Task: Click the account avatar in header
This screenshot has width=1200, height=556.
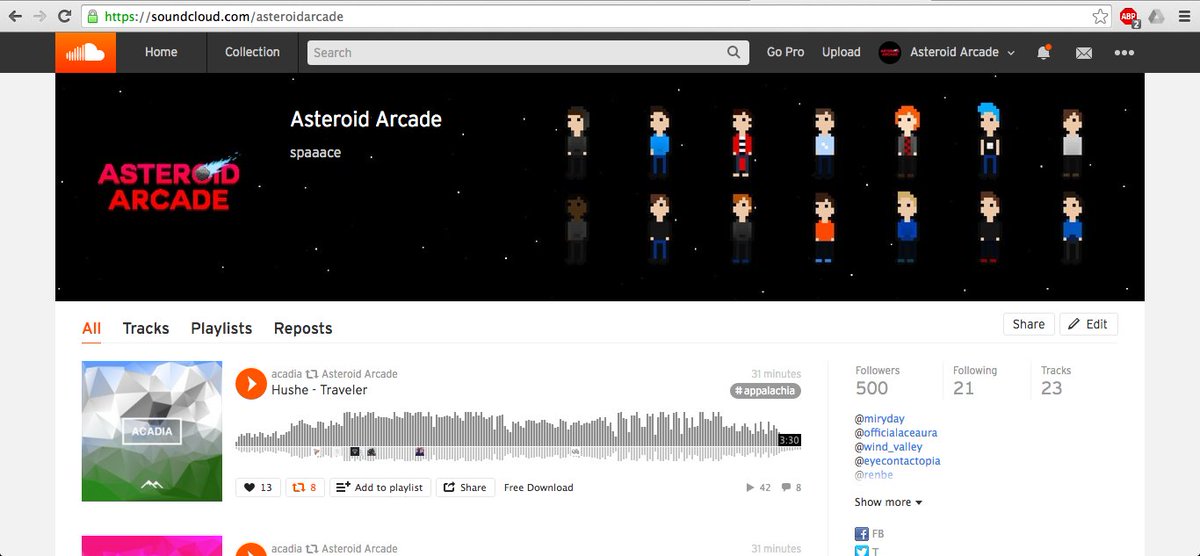Action: (x=890, y=52)
